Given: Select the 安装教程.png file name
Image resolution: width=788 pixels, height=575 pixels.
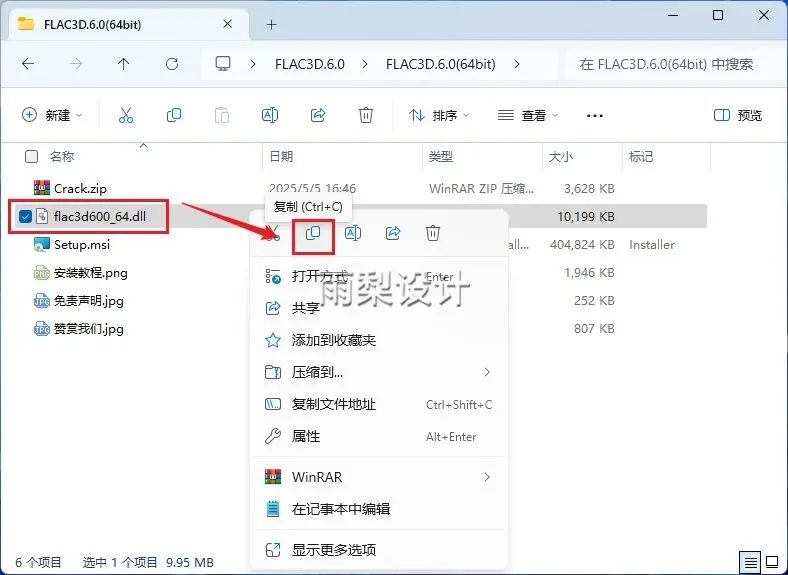Looking at the screenshot, I should pyautogui.click(x=91, y=273).
